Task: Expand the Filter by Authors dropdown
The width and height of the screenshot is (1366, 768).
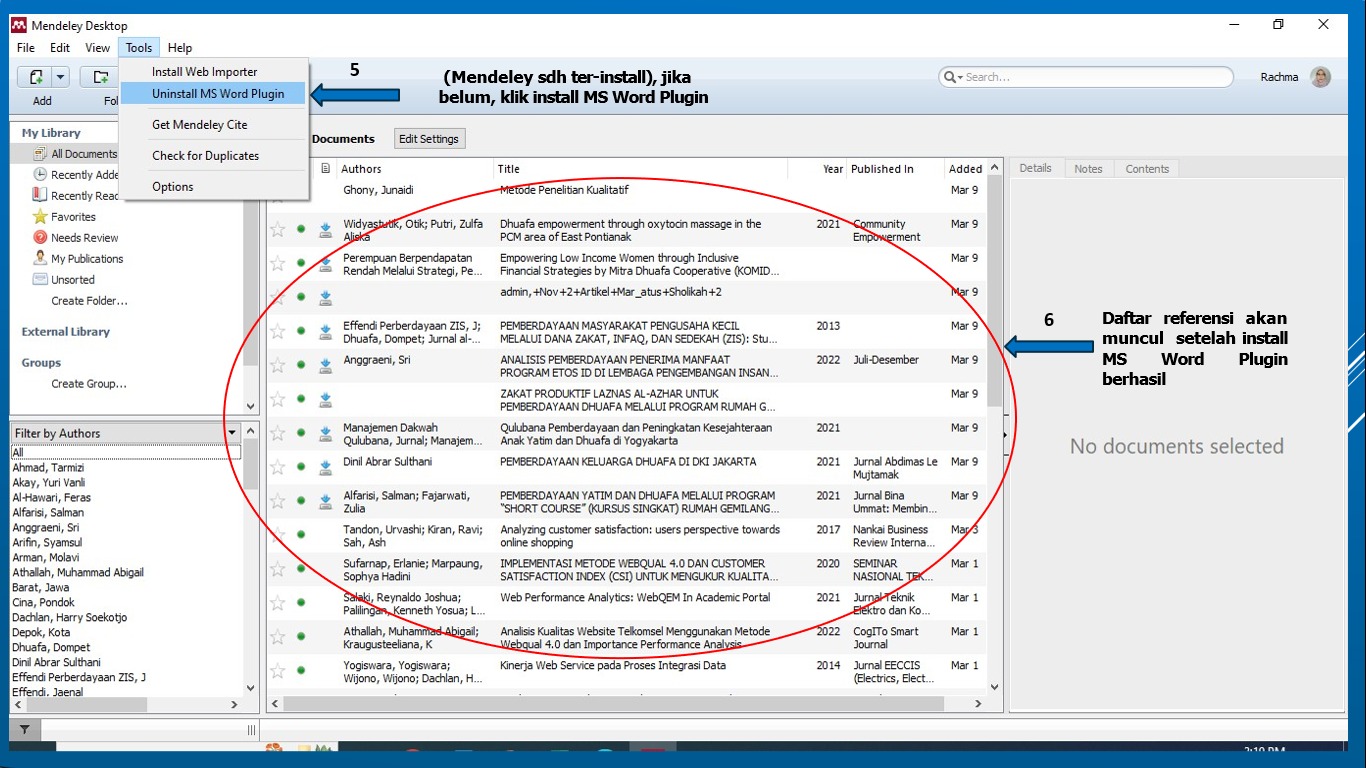Action: [x=232, y=433]
